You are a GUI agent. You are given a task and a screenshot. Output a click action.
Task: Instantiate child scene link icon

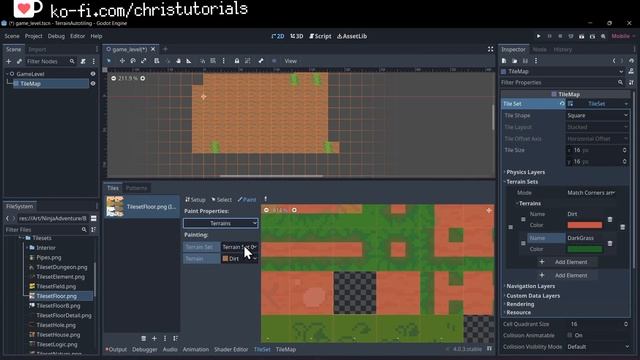pos(19,61)
